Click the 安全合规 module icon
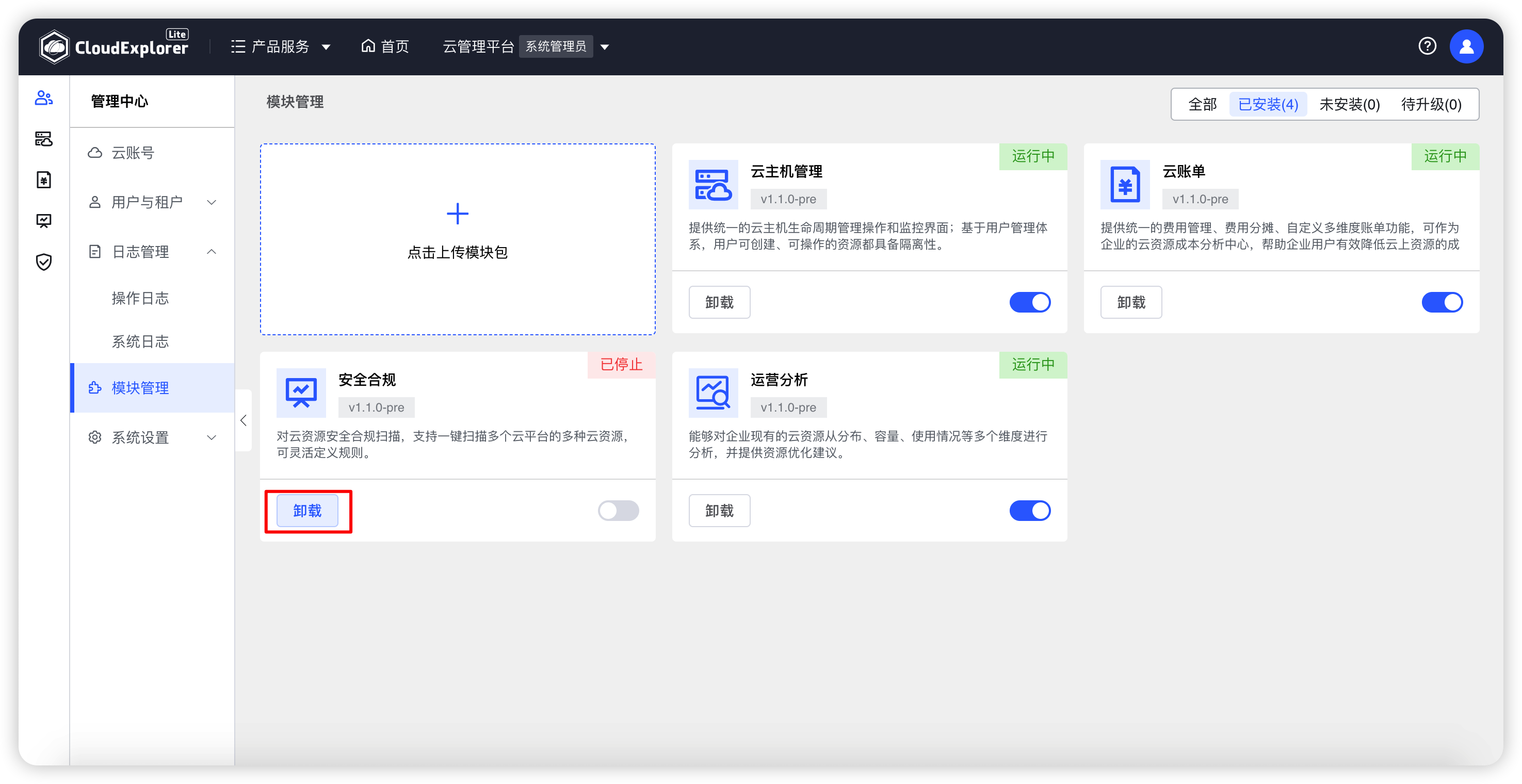The width and height of the screenshot is (1522, 784). click(301, 393)
